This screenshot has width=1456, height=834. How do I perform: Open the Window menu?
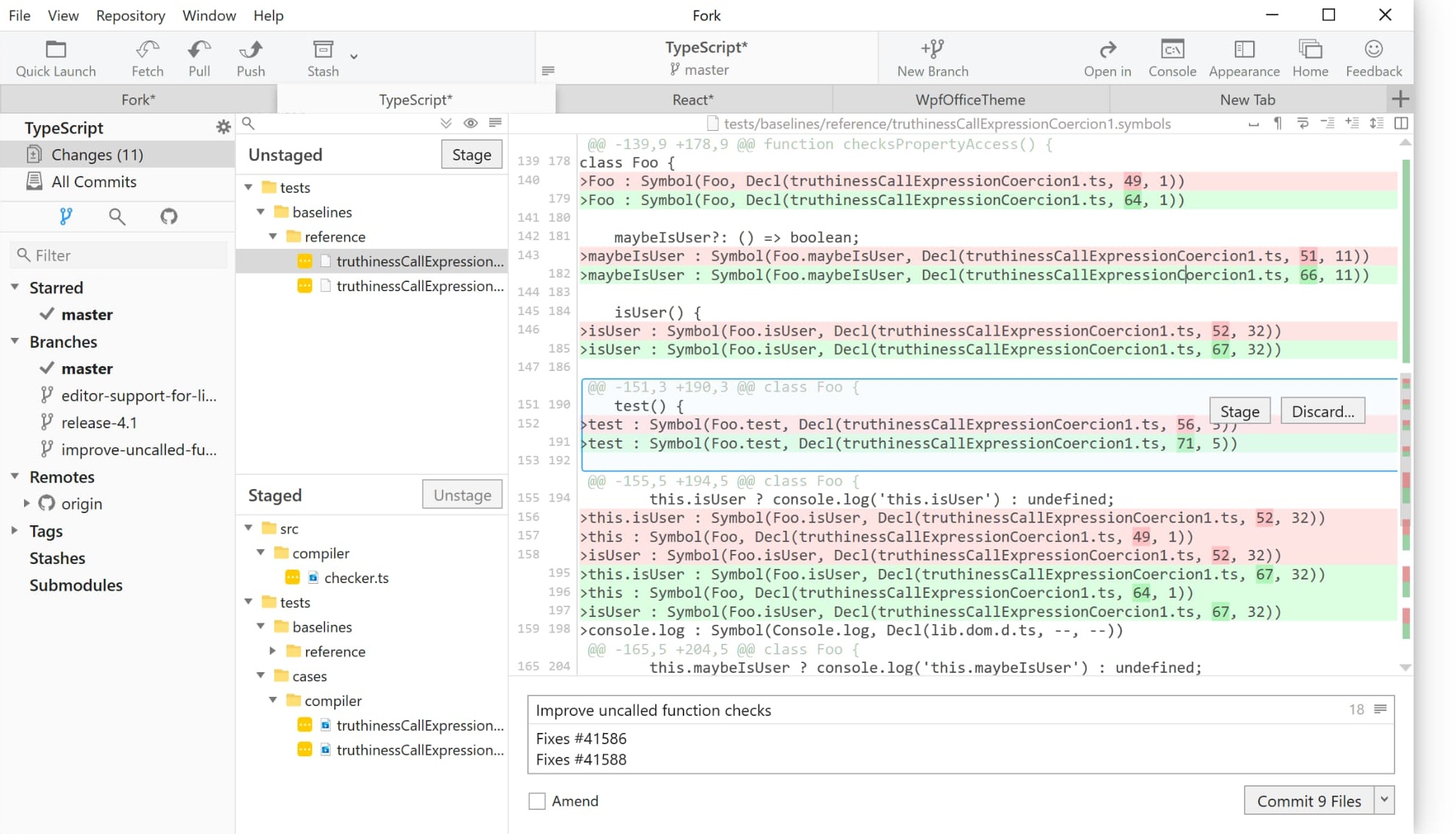pos(209,15)
